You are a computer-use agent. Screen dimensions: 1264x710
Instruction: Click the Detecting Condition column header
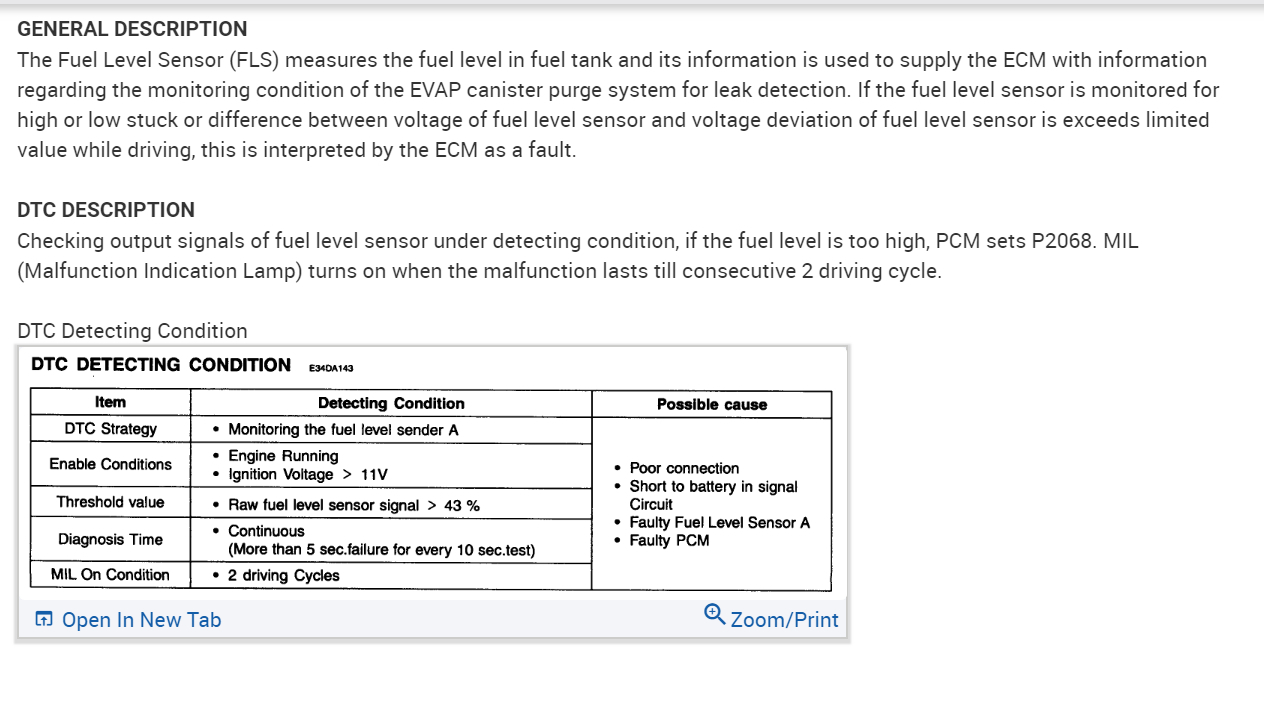pyautogui.click(x=391, y=404)
